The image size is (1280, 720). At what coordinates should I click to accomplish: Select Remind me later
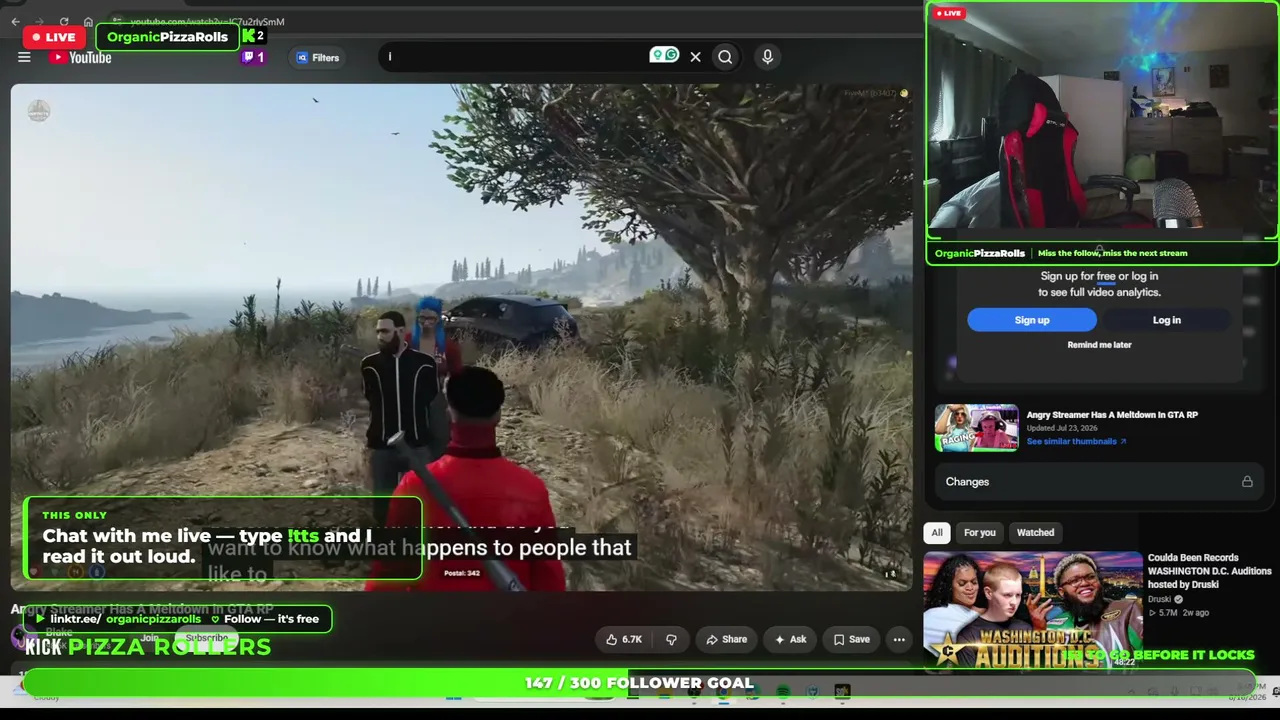(1099, 345)
